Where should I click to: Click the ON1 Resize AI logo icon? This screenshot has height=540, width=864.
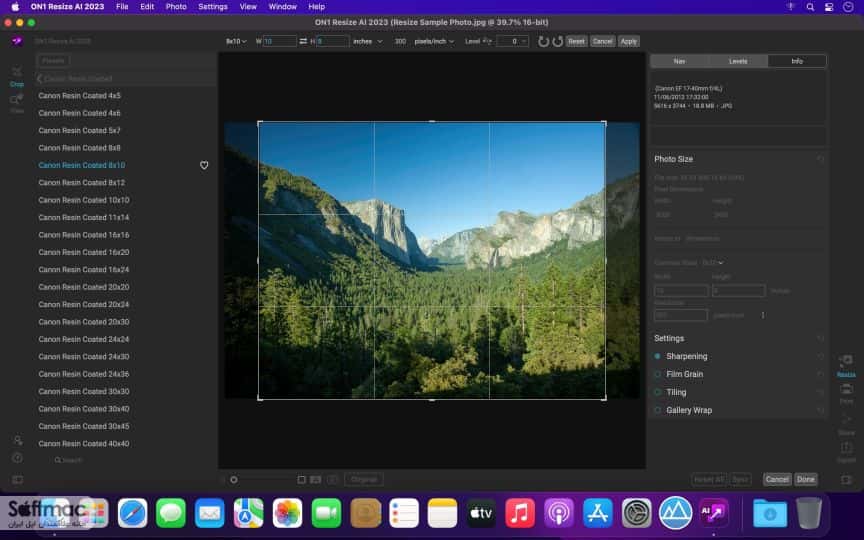pos(17,41)
